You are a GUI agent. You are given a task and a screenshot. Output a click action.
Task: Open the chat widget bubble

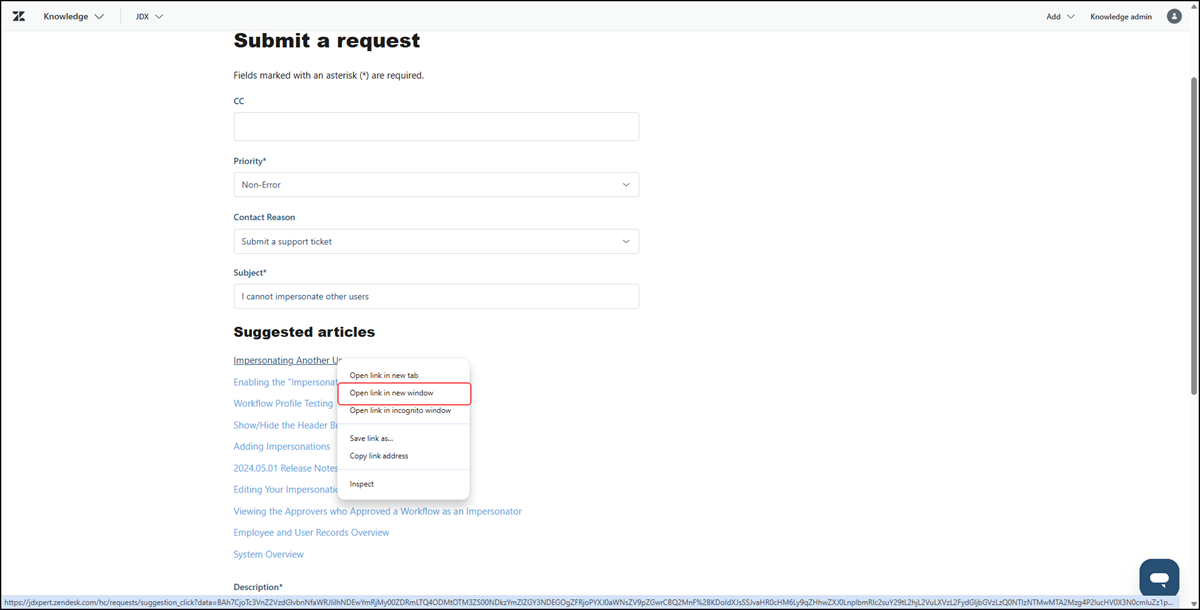(x=1159, y=578)
